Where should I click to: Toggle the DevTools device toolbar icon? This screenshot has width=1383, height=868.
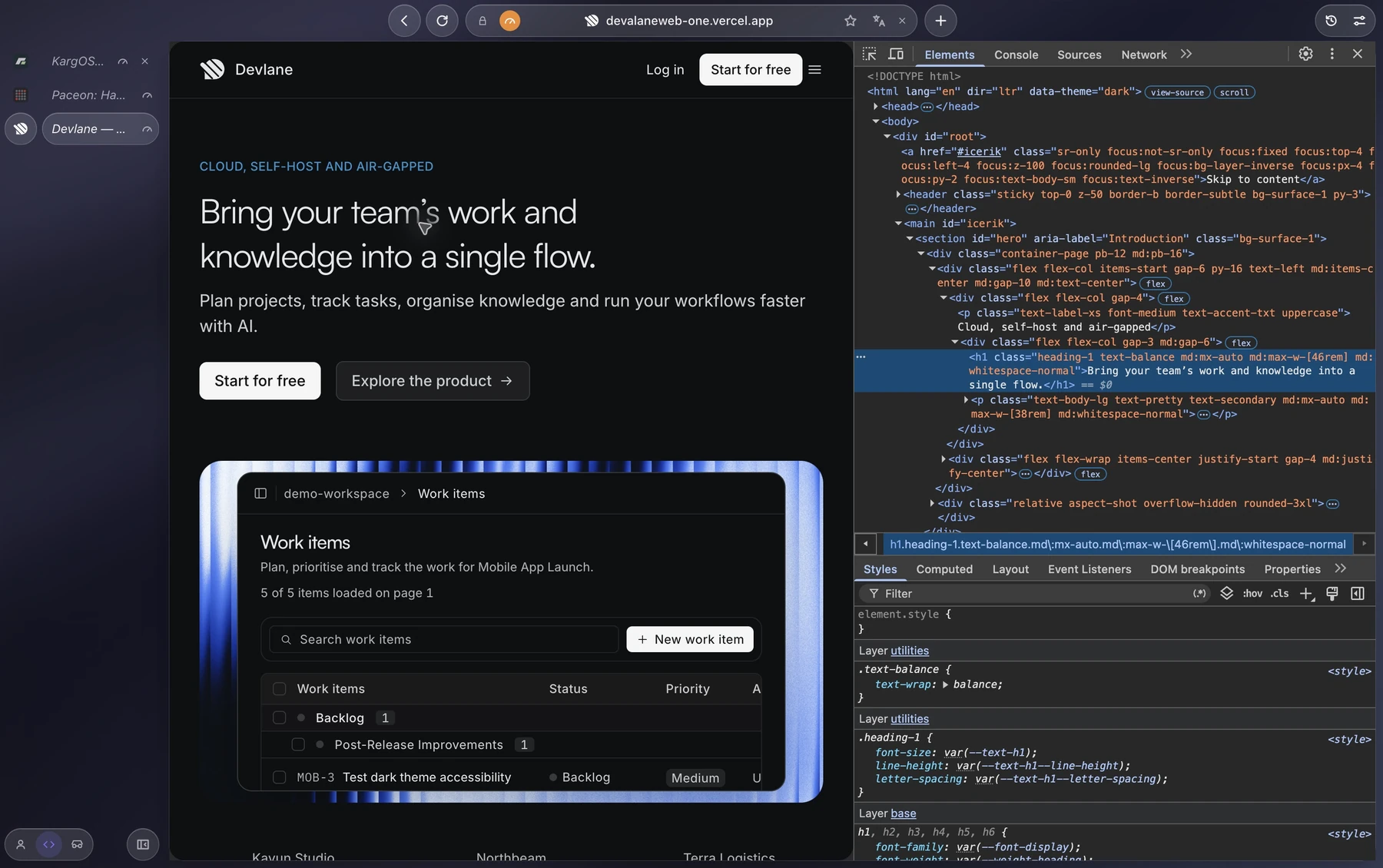click(896, 54)
